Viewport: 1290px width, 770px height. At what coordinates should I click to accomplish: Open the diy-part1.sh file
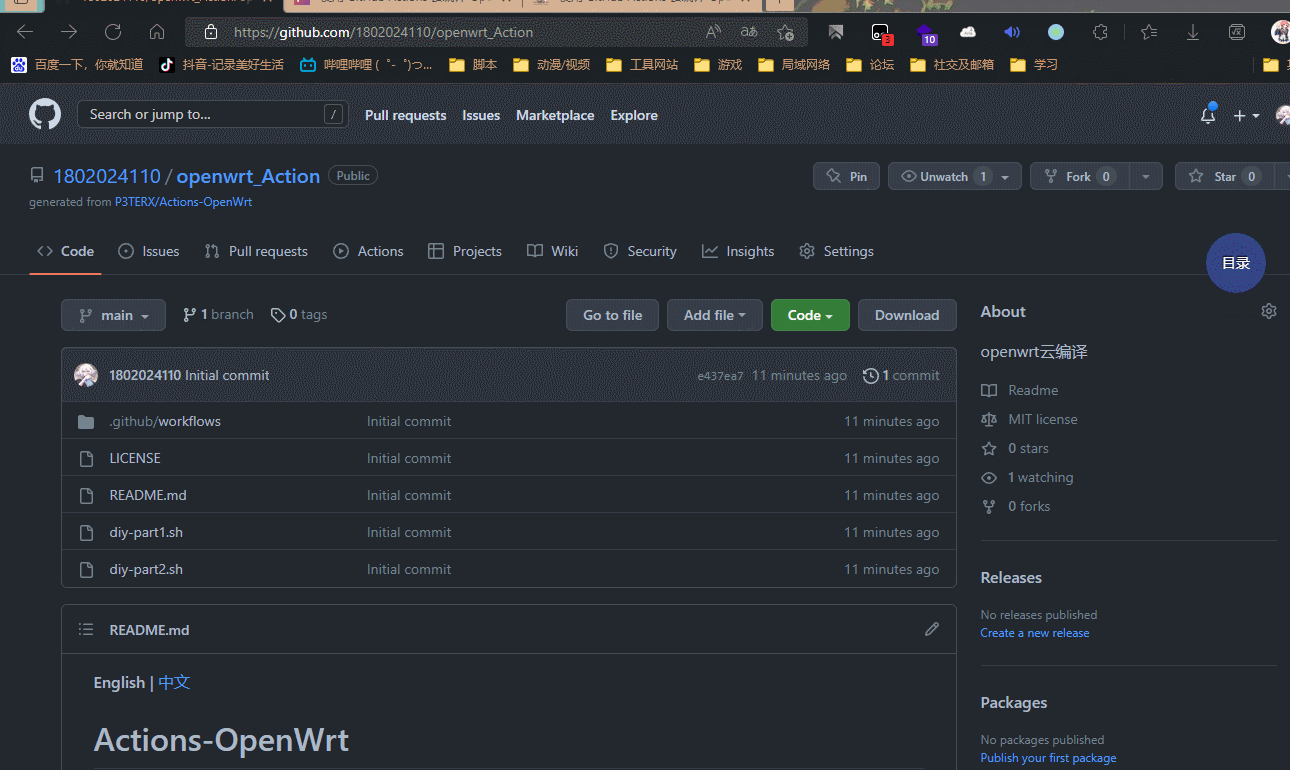[146, 532]
